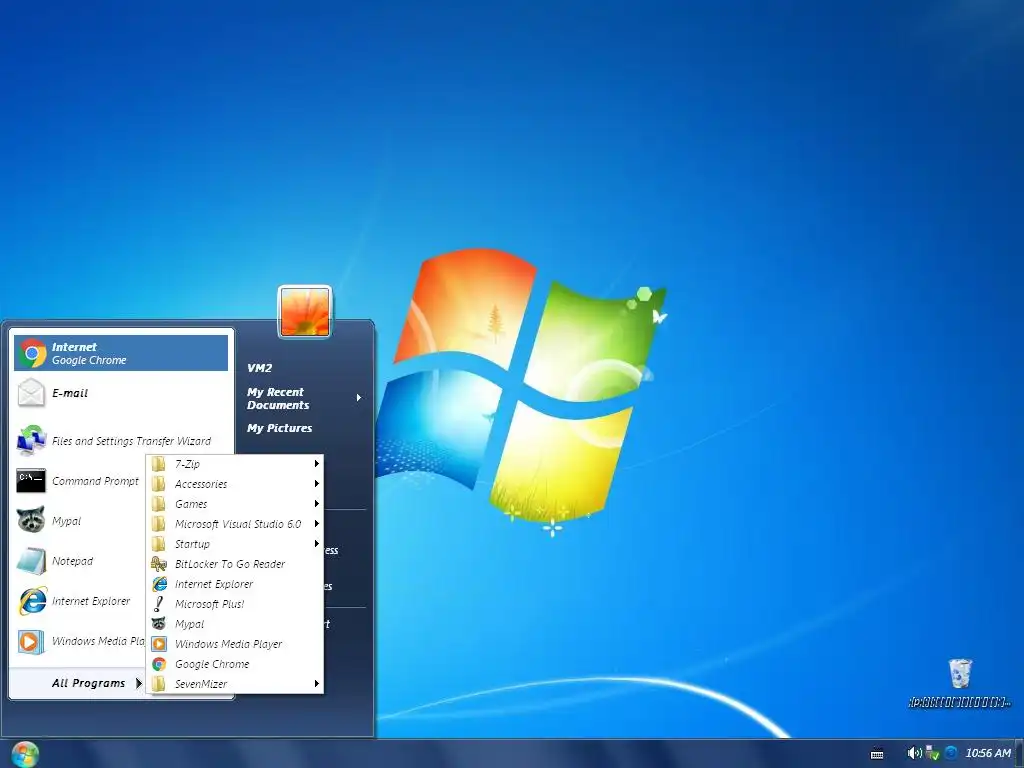The image size is (1024, 768).
Task: Expand the Startup folder arrow
Action: click(317, 544)
